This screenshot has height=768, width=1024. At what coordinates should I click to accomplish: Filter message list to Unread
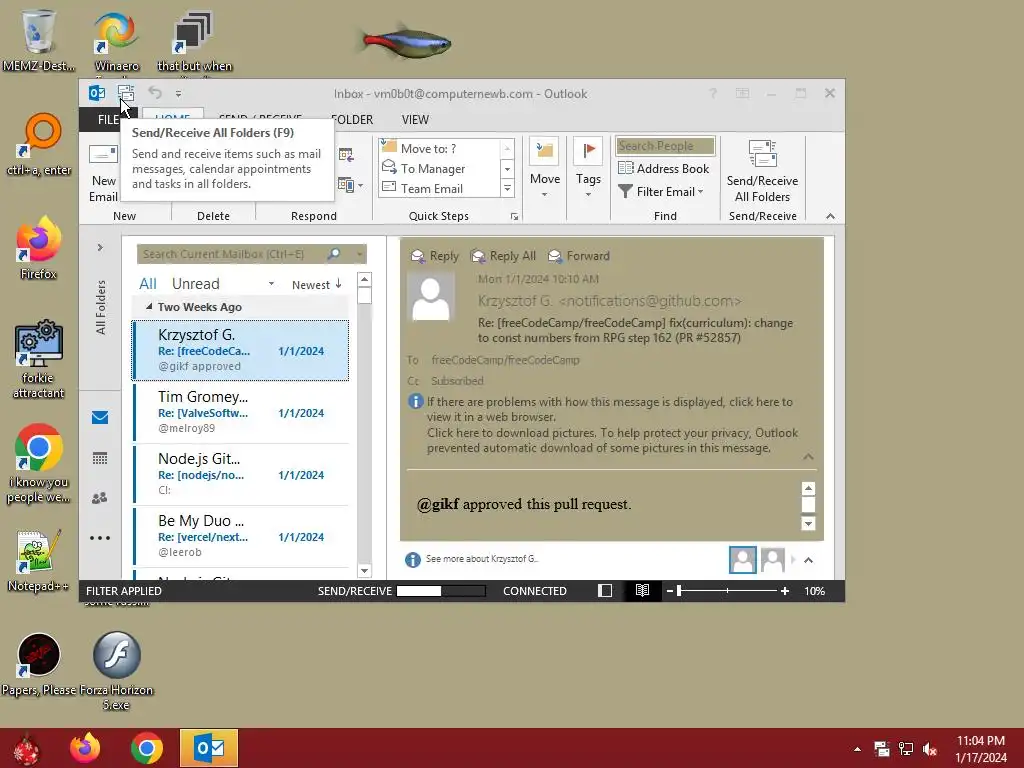click(195, 284)
